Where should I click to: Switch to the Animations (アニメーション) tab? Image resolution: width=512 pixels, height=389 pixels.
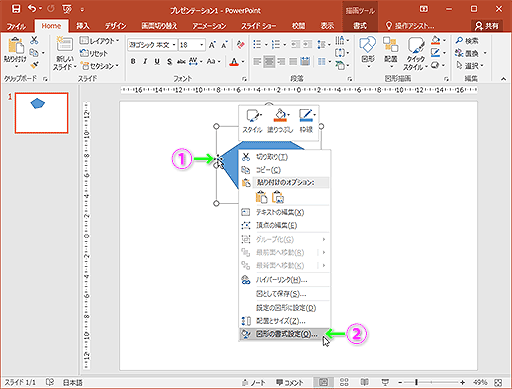(x=209, y=26)
